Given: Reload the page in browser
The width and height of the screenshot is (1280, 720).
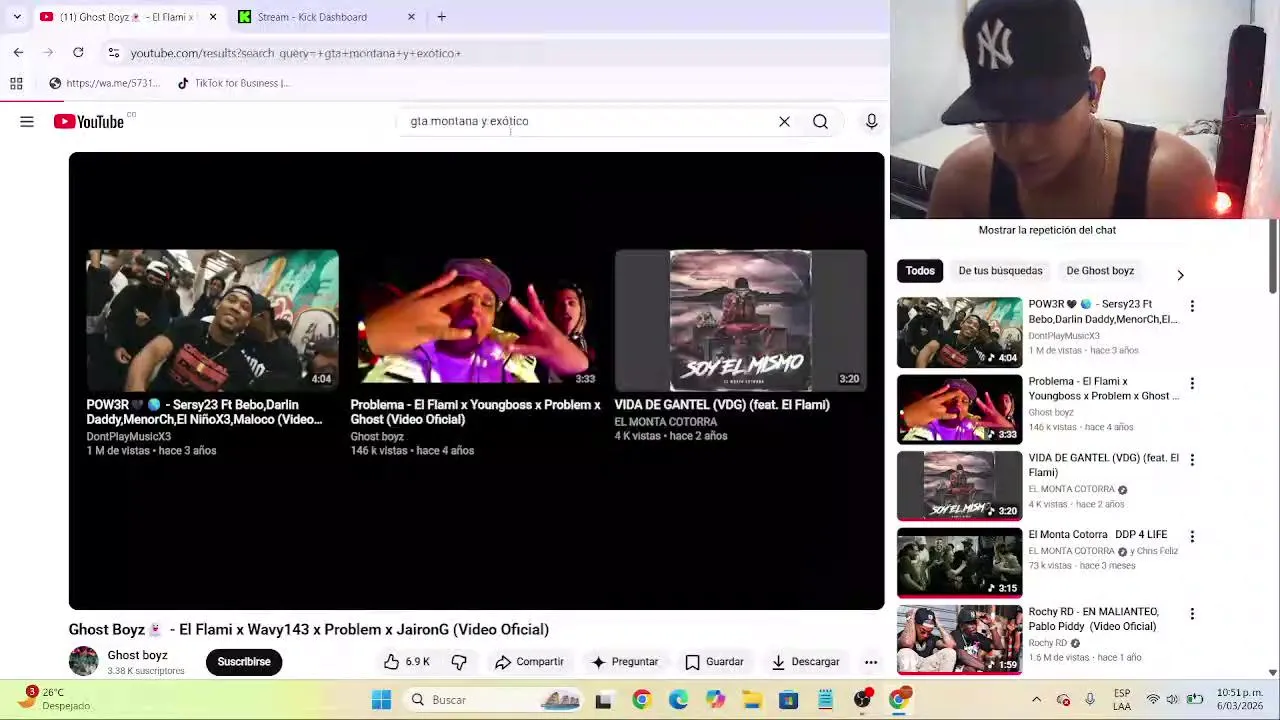Looking at the screenshot, I should point(78,52).
